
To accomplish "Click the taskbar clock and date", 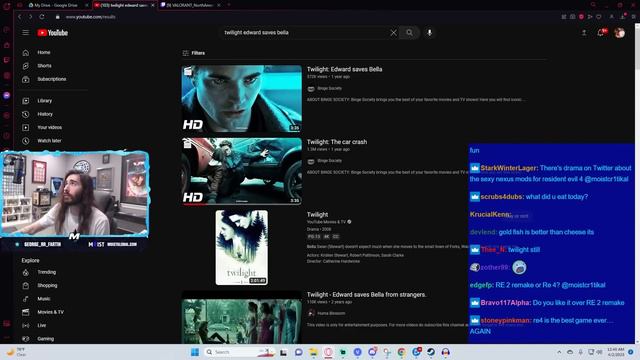I will (x=616, y=352).
